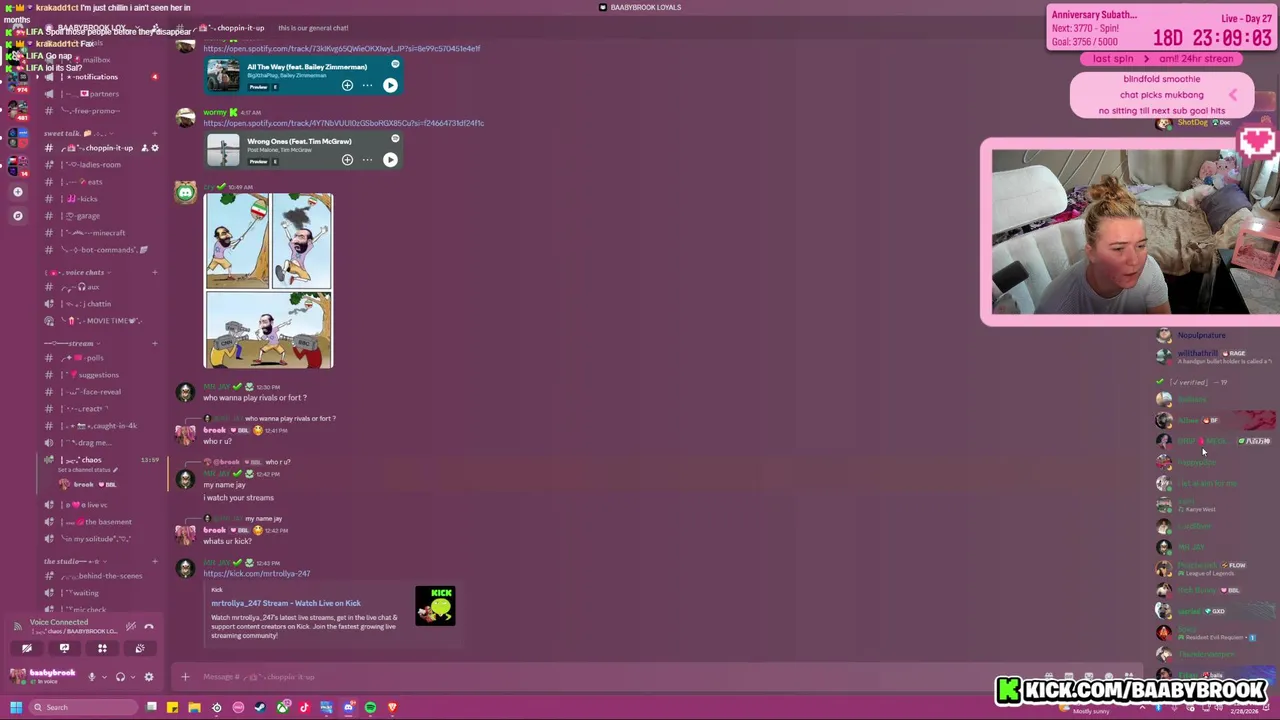Share your screen in voice channel
1280x720 pixels.
tap(64, 649)
